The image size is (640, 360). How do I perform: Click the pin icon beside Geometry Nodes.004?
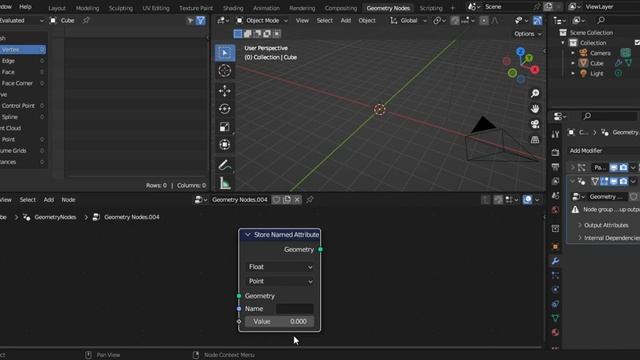310,200
